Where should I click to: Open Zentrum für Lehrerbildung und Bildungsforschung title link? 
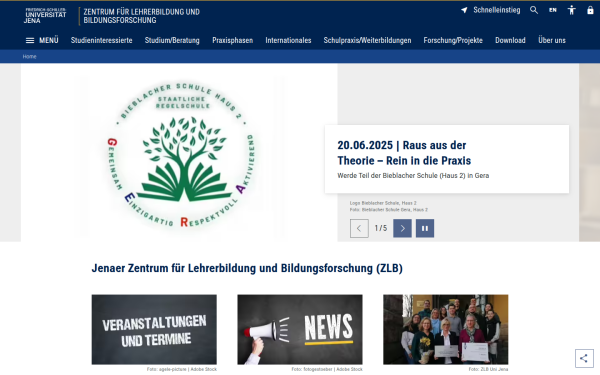click(141, 16)
